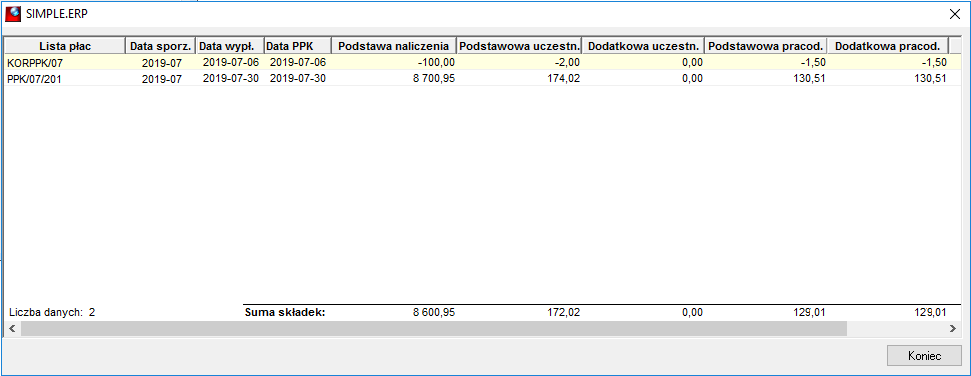Click the Data wypł. column header
The image size is (971, 376).
[230, 46]
